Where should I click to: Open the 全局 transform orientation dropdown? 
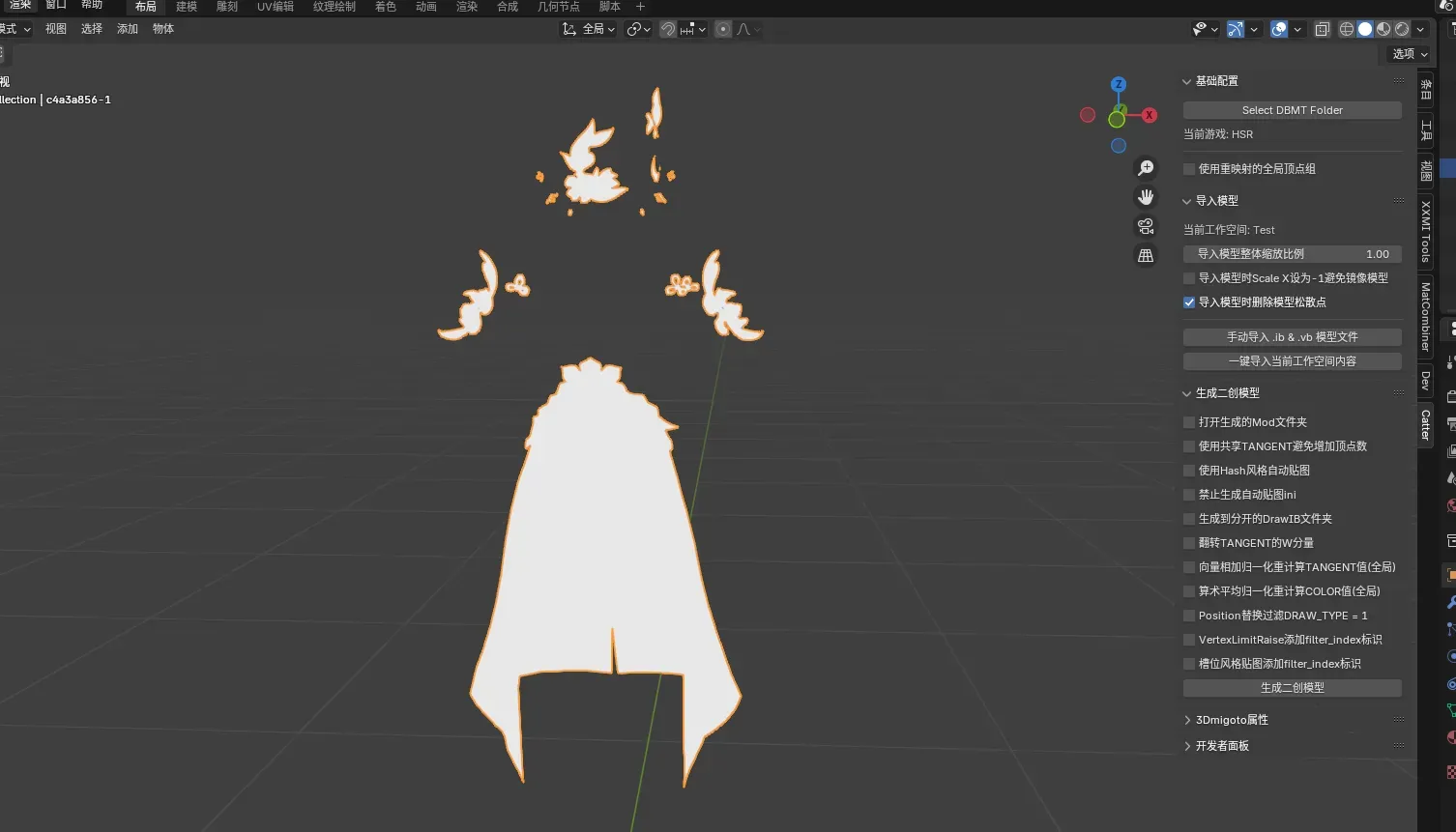tap(590, 29)
